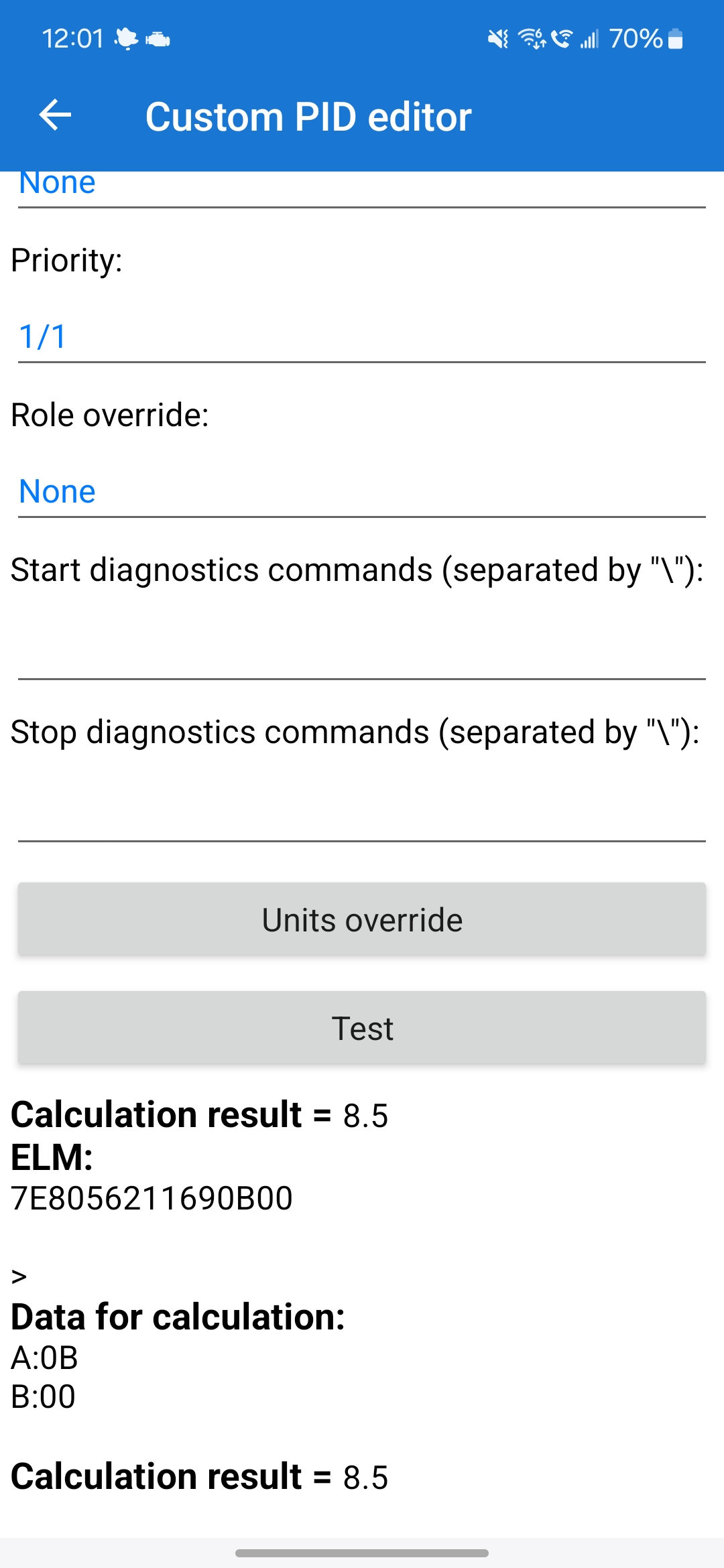Open the Priority dropdown showing 1/1

362,336
